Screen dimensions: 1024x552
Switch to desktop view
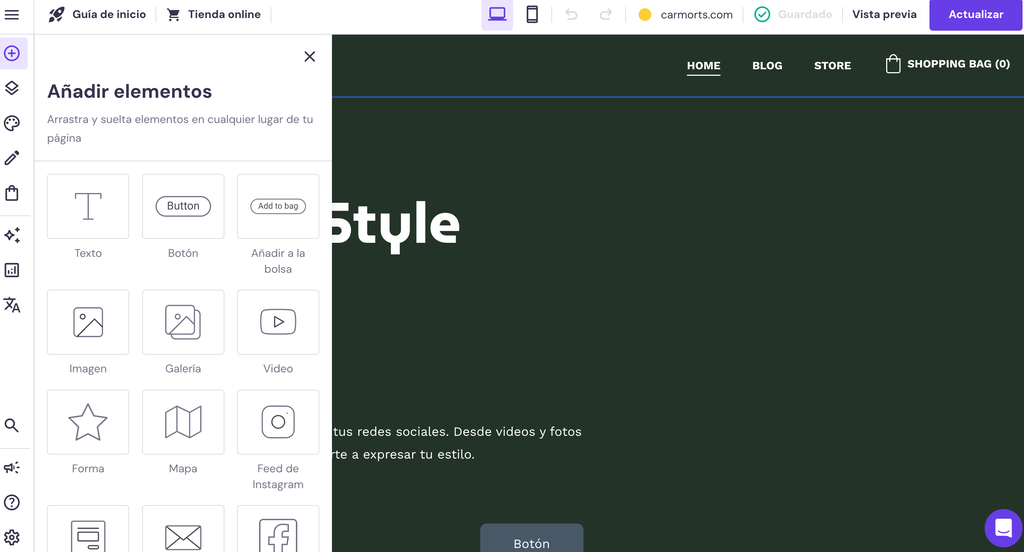(497, 15)
